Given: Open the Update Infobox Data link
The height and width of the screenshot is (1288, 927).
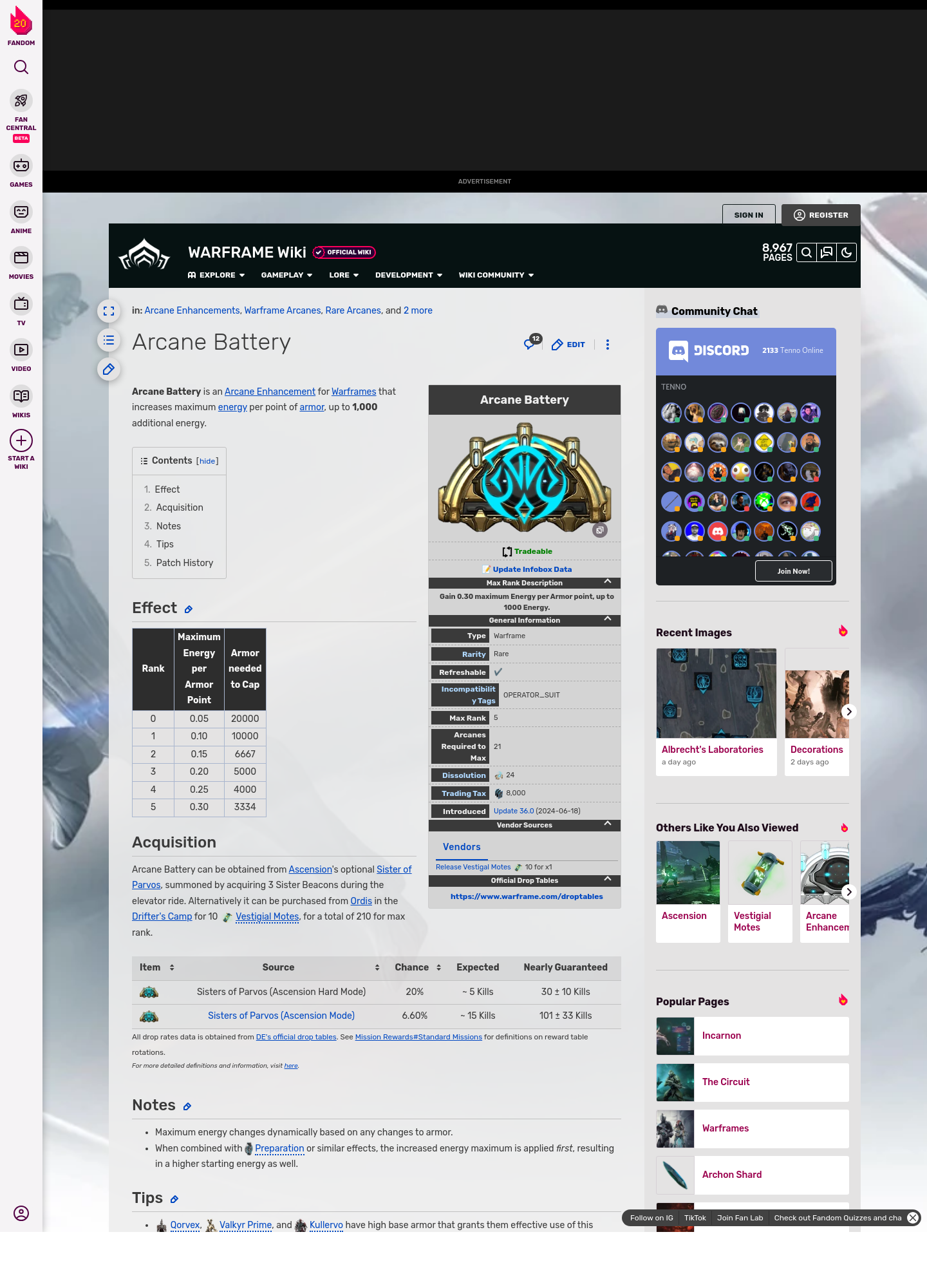Looking at the screenshot, I should [x=532, y=569].
